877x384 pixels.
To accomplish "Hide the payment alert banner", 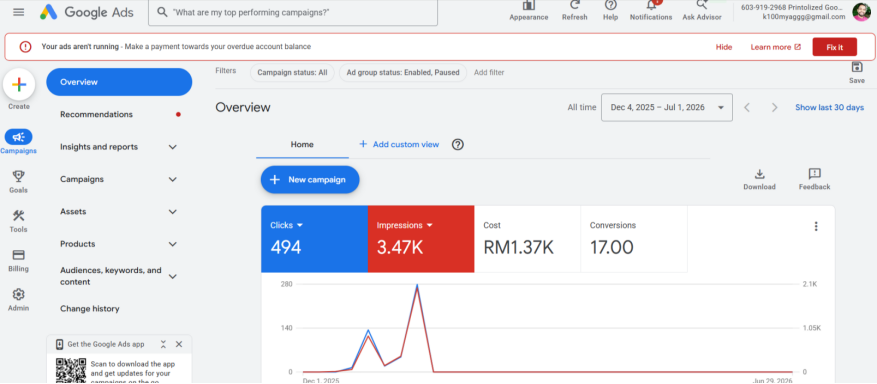I will point(724,47).
